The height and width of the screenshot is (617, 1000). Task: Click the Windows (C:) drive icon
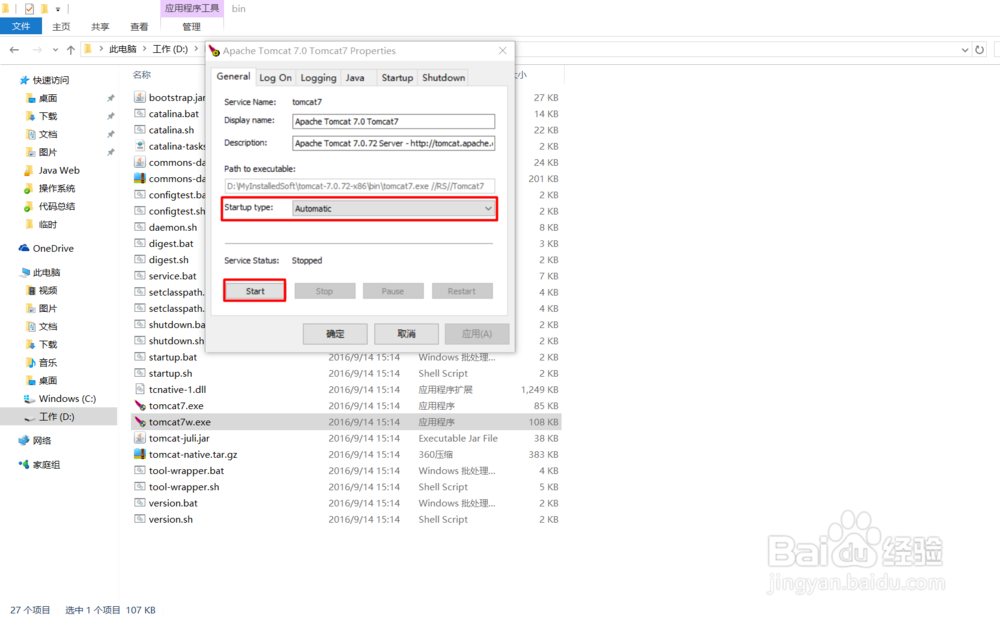(29, 399)
